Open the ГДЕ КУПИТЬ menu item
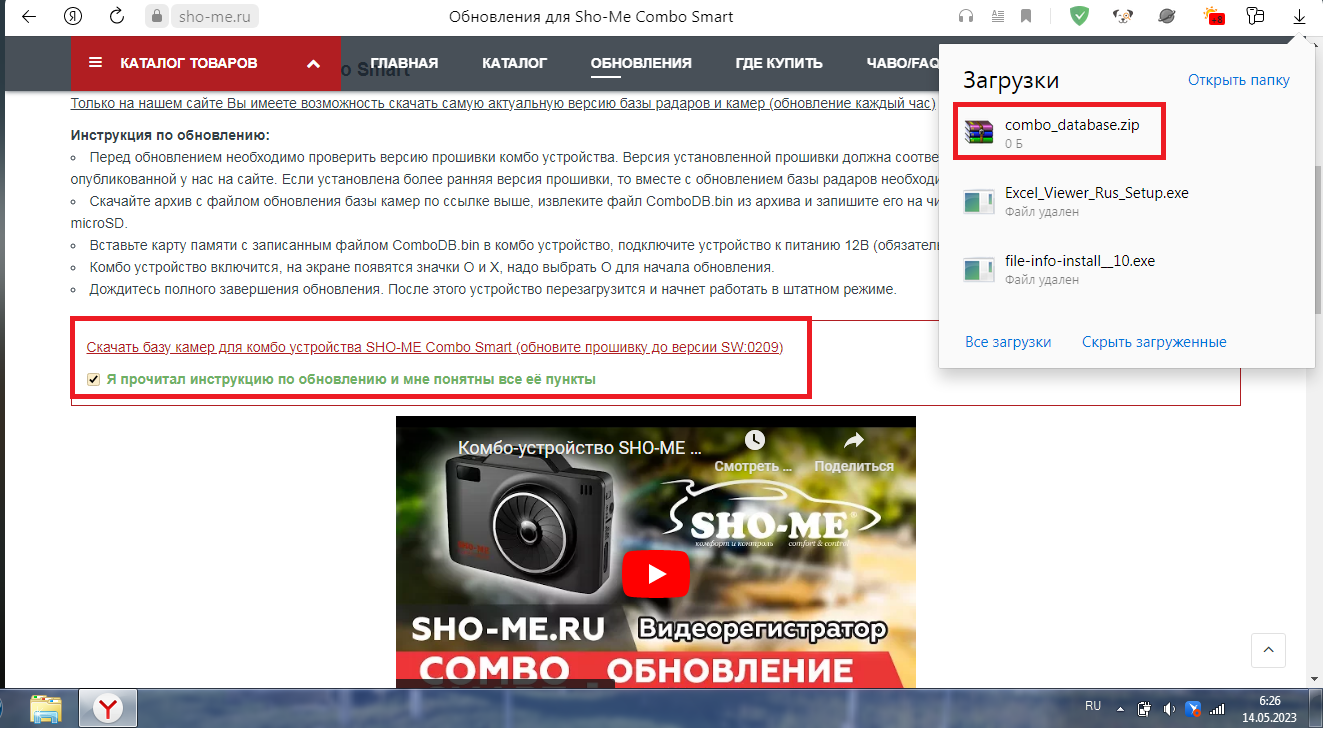This screenshot has height=729, width=1332. tap(778, 63)
